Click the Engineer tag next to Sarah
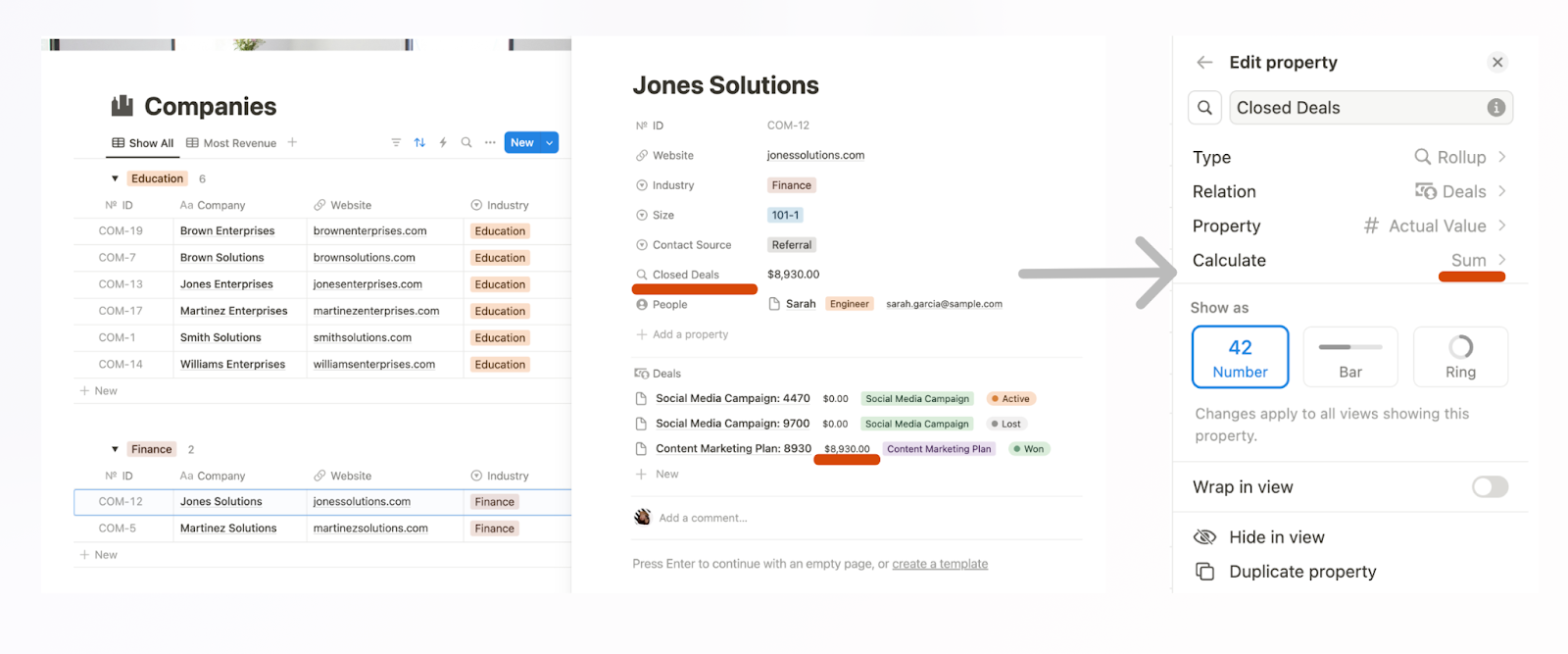 point(850,304)
